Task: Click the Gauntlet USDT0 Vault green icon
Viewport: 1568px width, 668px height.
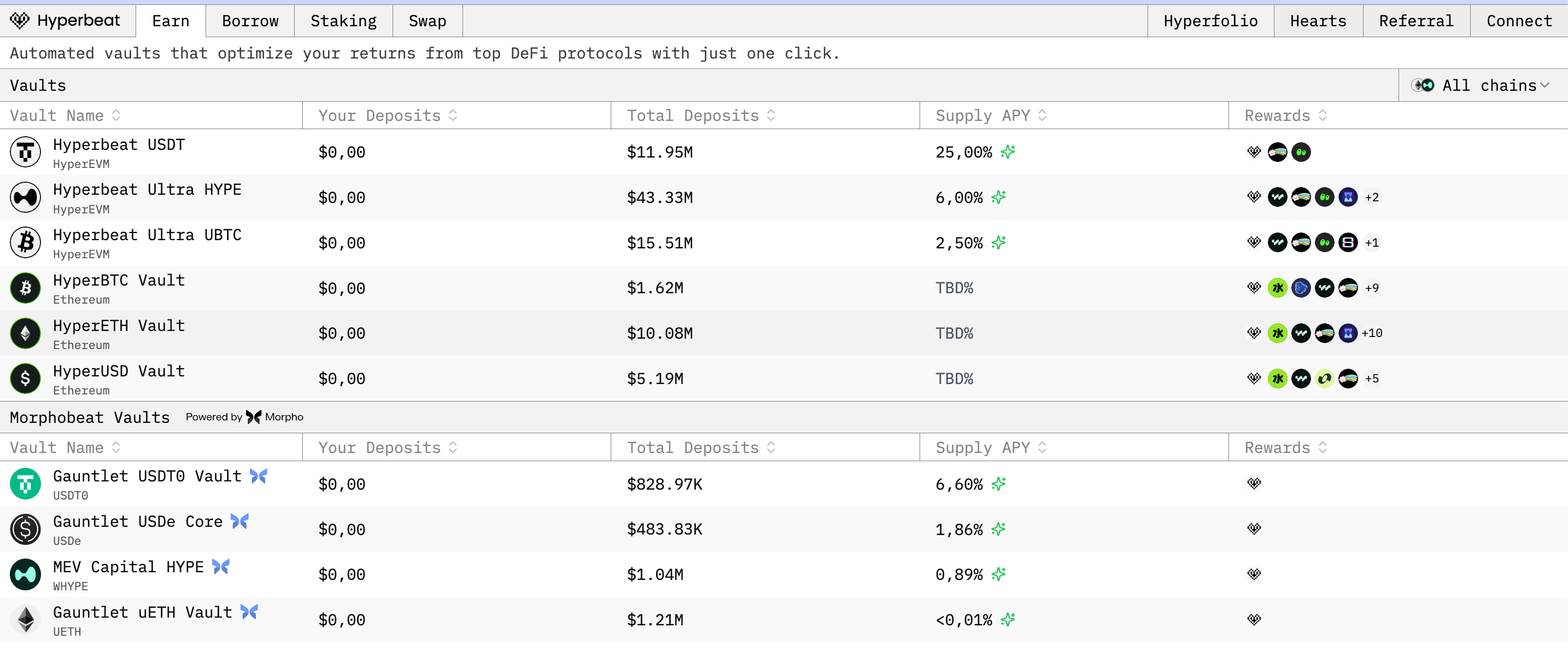Action: pos(26,484)
